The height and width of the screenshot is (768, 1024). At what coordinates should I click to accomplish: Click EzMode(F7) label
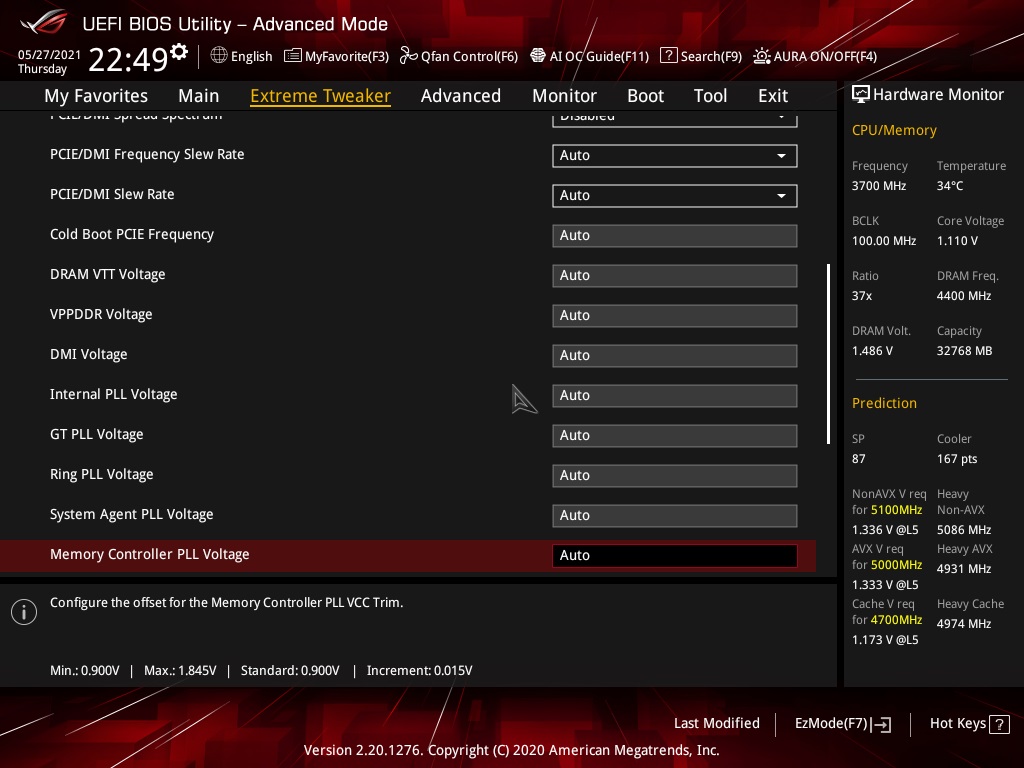pyautogui.click(x=831, y=724)
